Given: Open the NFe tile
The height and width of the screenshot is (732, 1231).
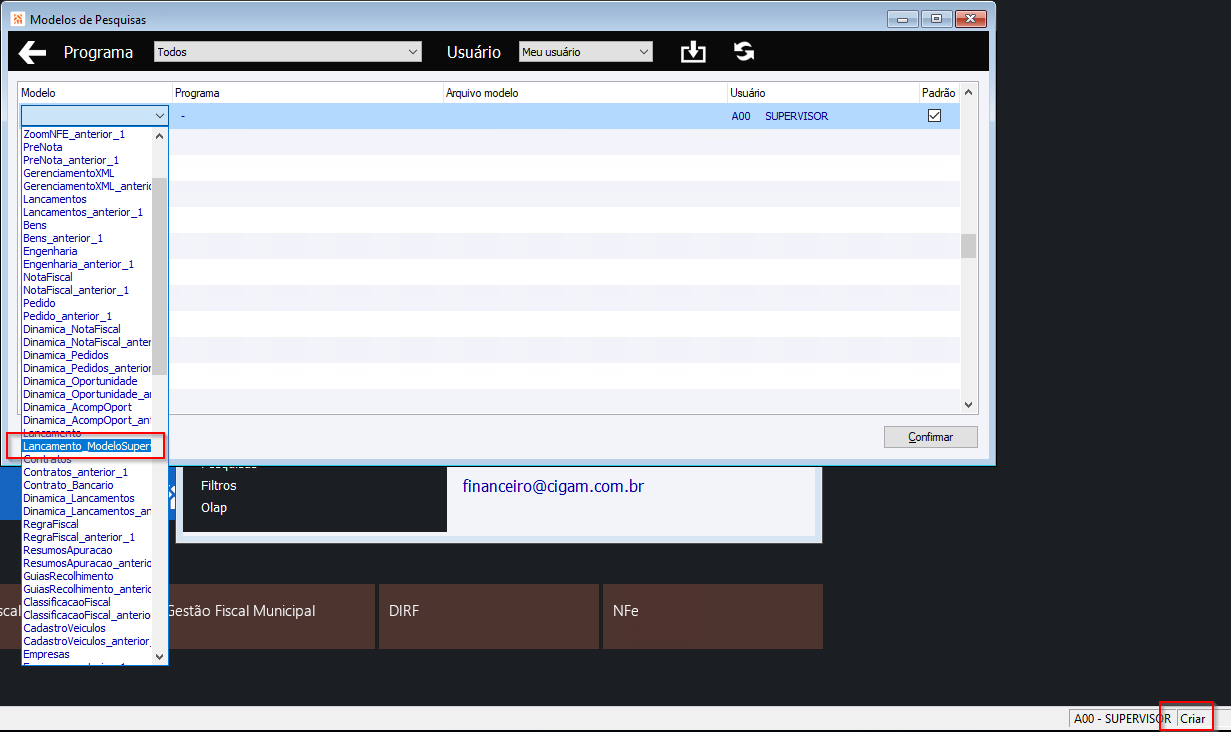Looking at the screenshot, I should point(711,616).
